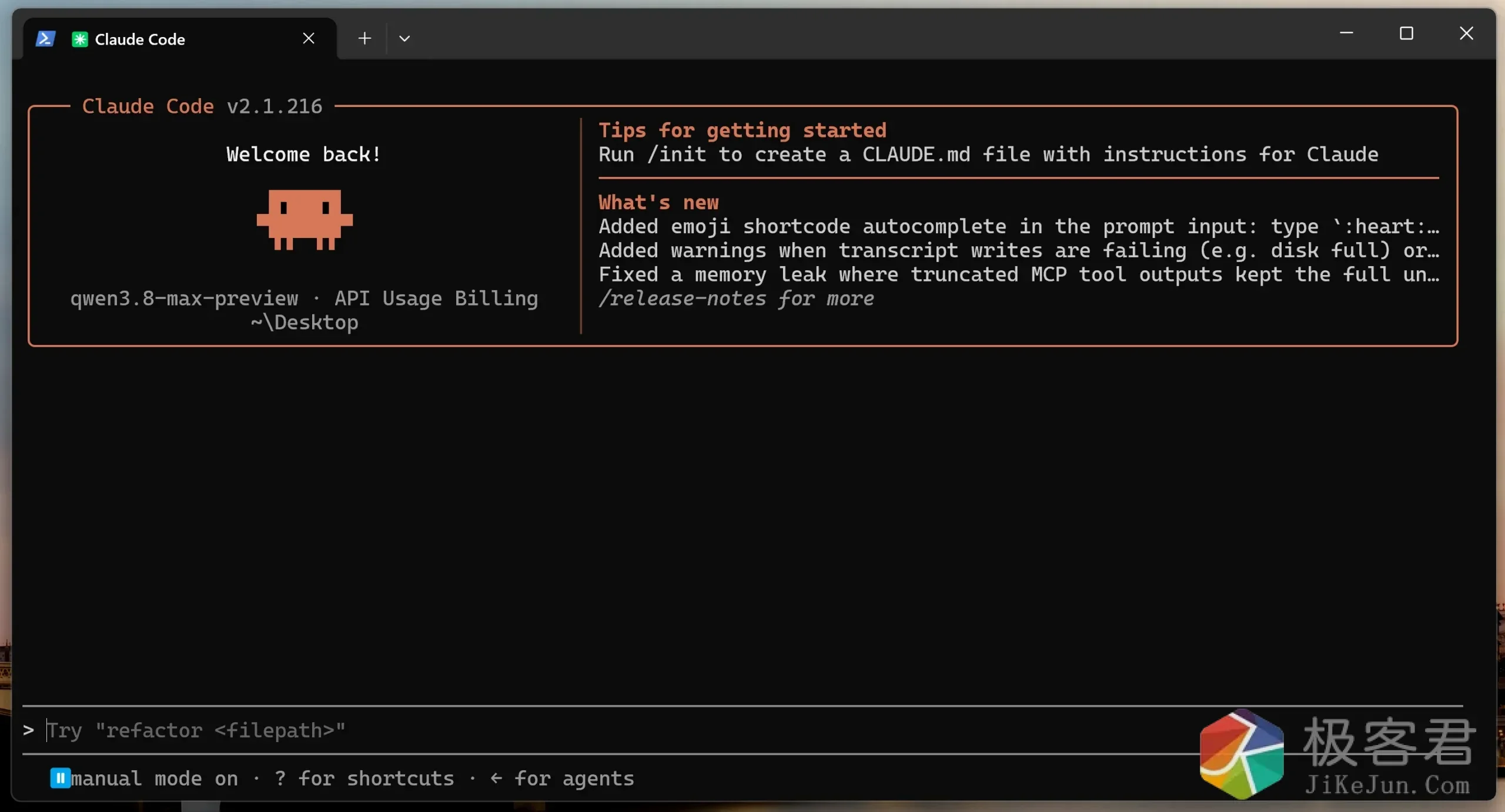1505x812 pixels.
Task: Click the What's new heading
Action: (x=658, y=203)
